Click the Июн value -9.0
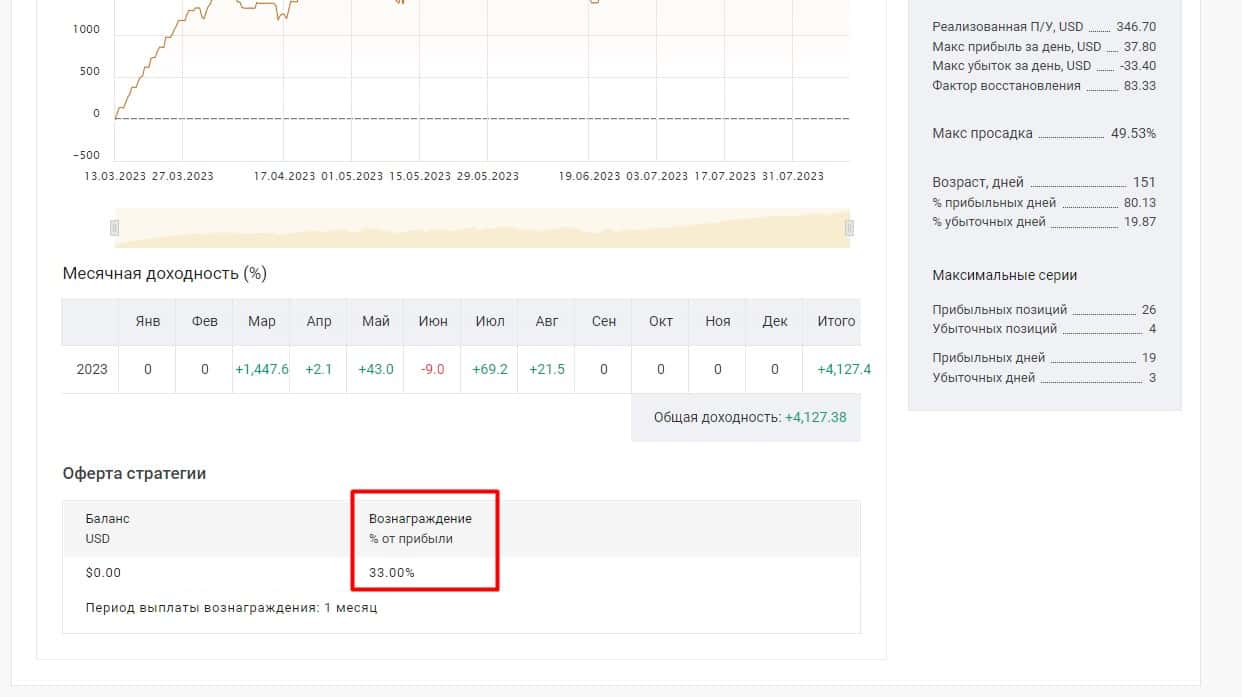The image size is (1242, 697). (433, 369)
